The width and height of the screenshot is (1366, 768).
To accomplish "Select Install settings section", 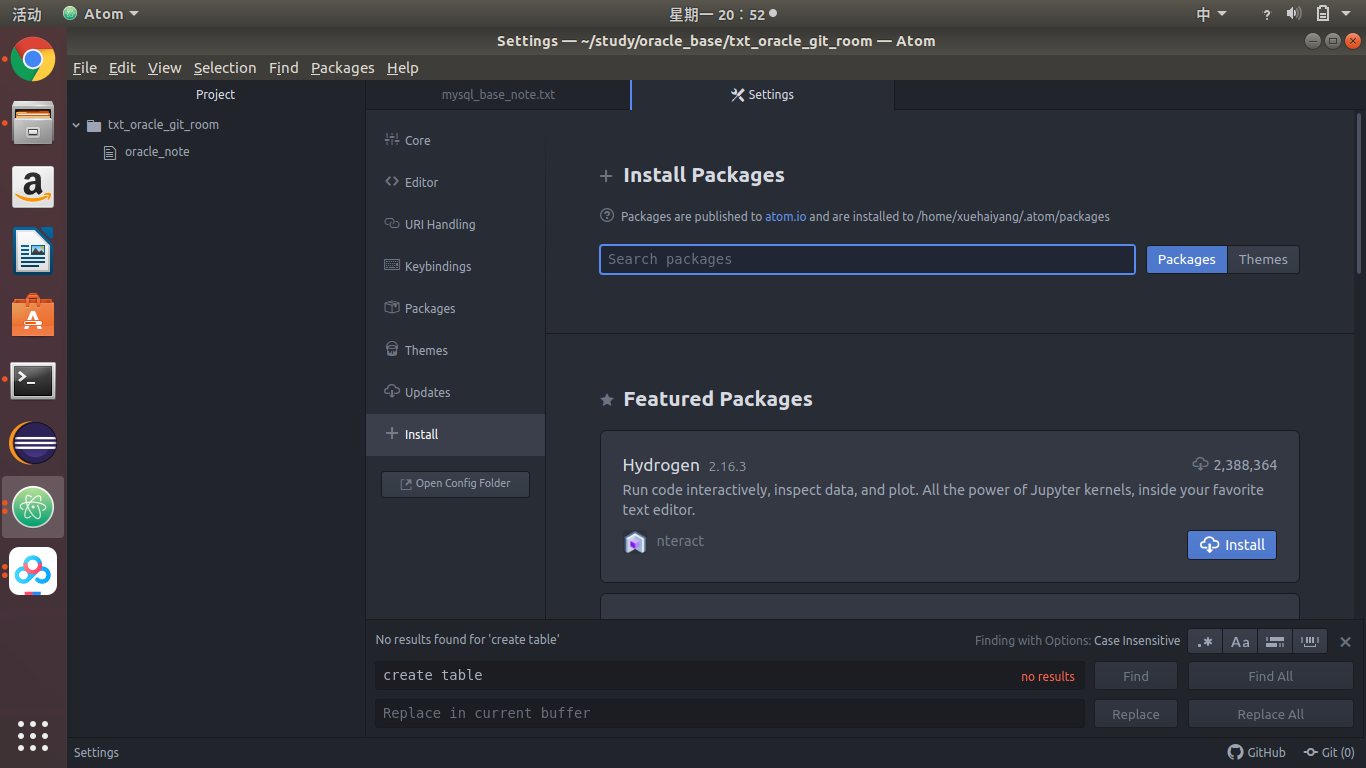I will pyautogui.click(x=456, y=434).
